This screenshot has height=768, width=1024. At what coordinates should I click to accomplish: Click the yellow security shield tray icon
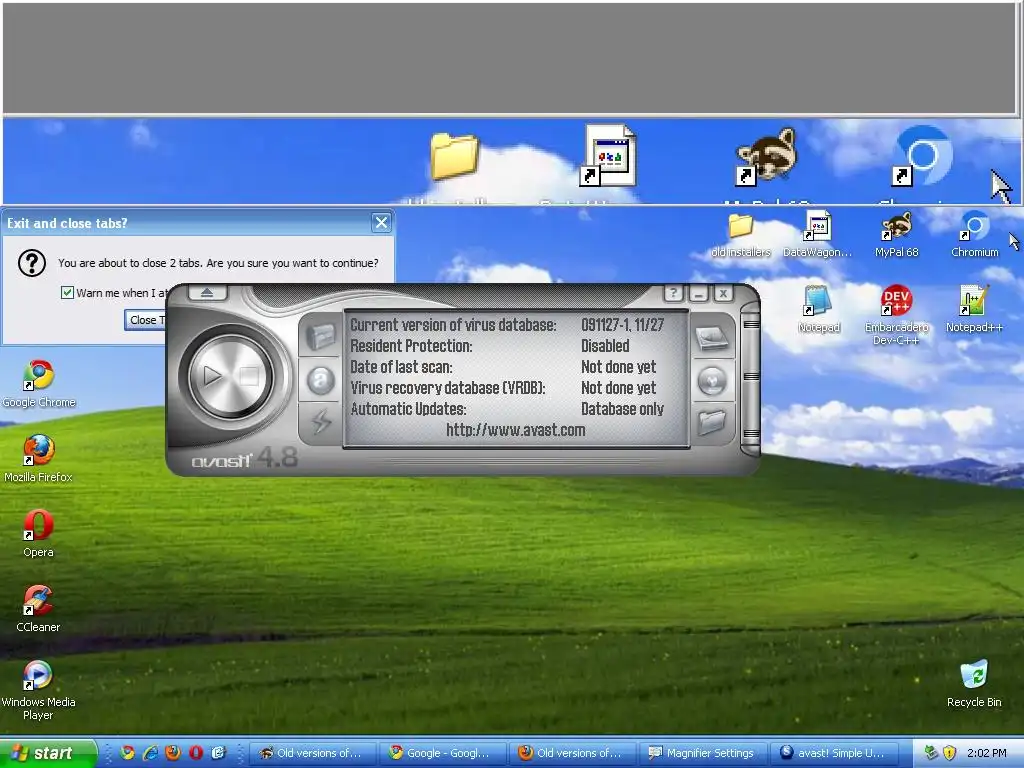click(x=950, y=753)
